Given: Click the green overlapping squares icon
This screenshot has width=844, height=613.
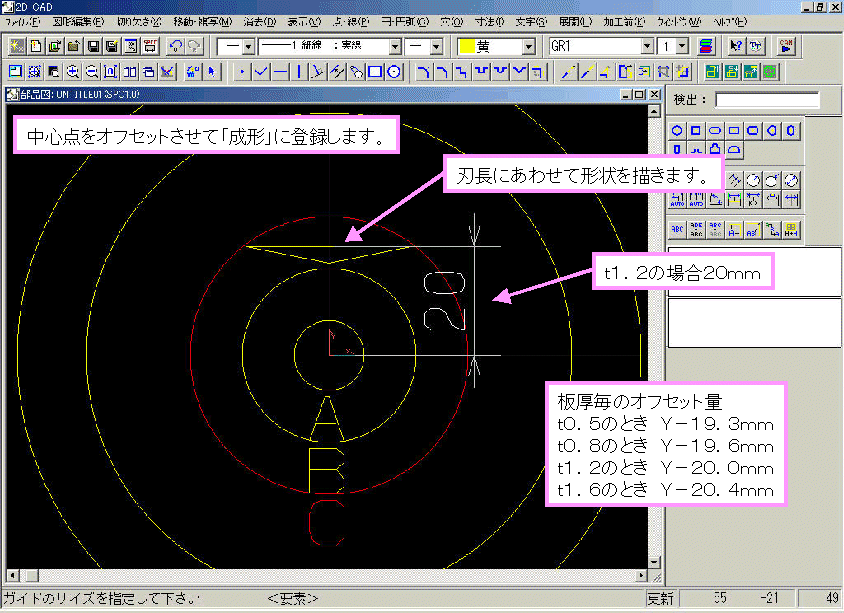Looking at the screenshot, I should click(770, 72).
